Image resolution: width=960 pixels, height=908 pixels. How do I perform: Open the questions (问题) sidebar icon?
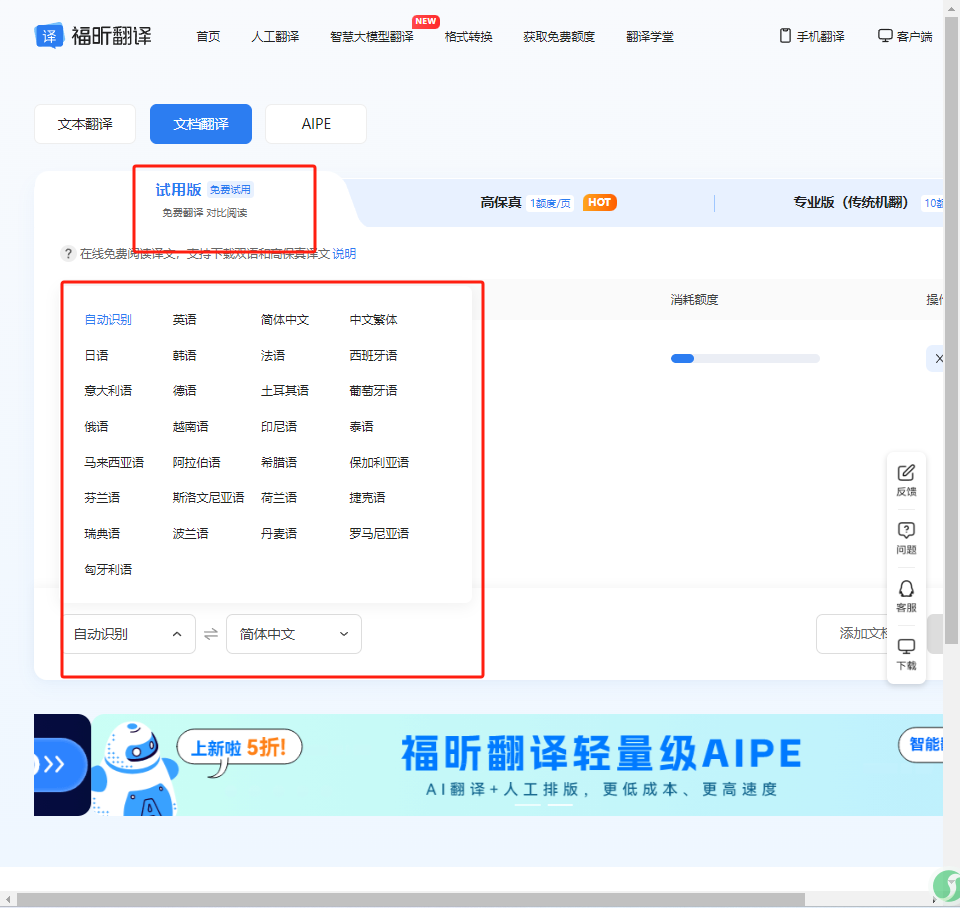906,530
